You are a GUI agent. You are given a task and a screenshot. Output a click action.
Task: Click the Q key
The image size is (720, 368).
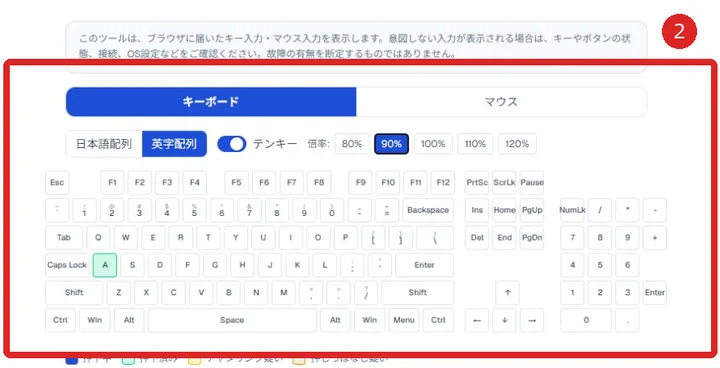98,238
